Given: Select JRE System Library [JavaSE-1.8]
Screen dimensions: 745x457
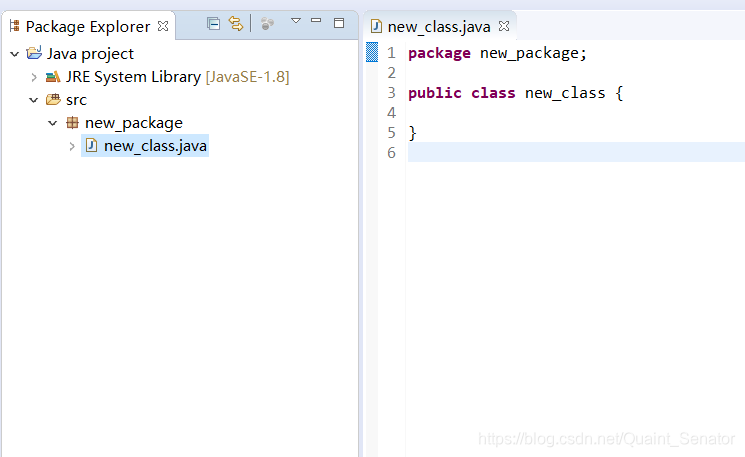Looking at the screenshot, I should tap(177, 77).
